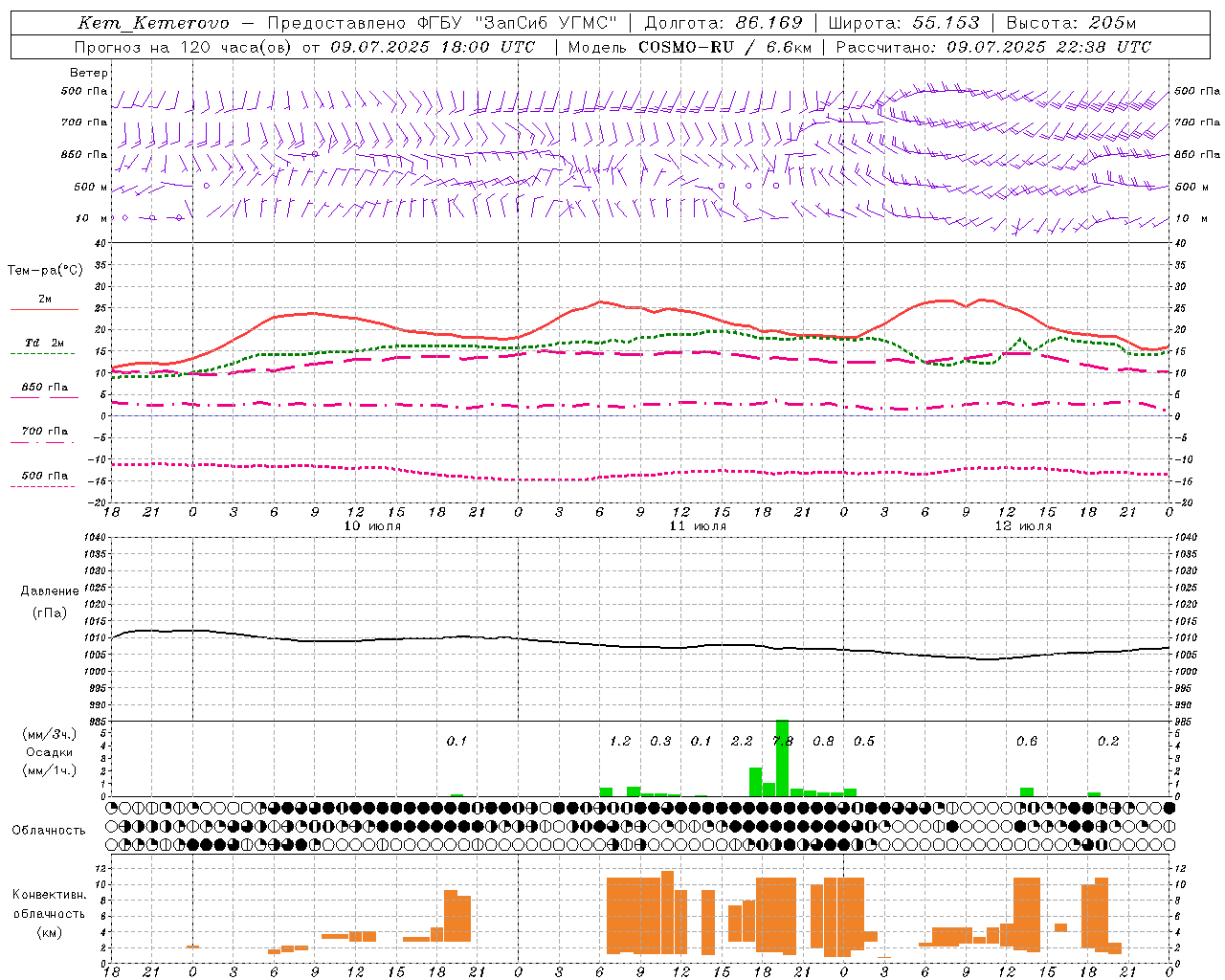Click the Ветер section label
Screen dimensions: 1225x980
(89, 73)
